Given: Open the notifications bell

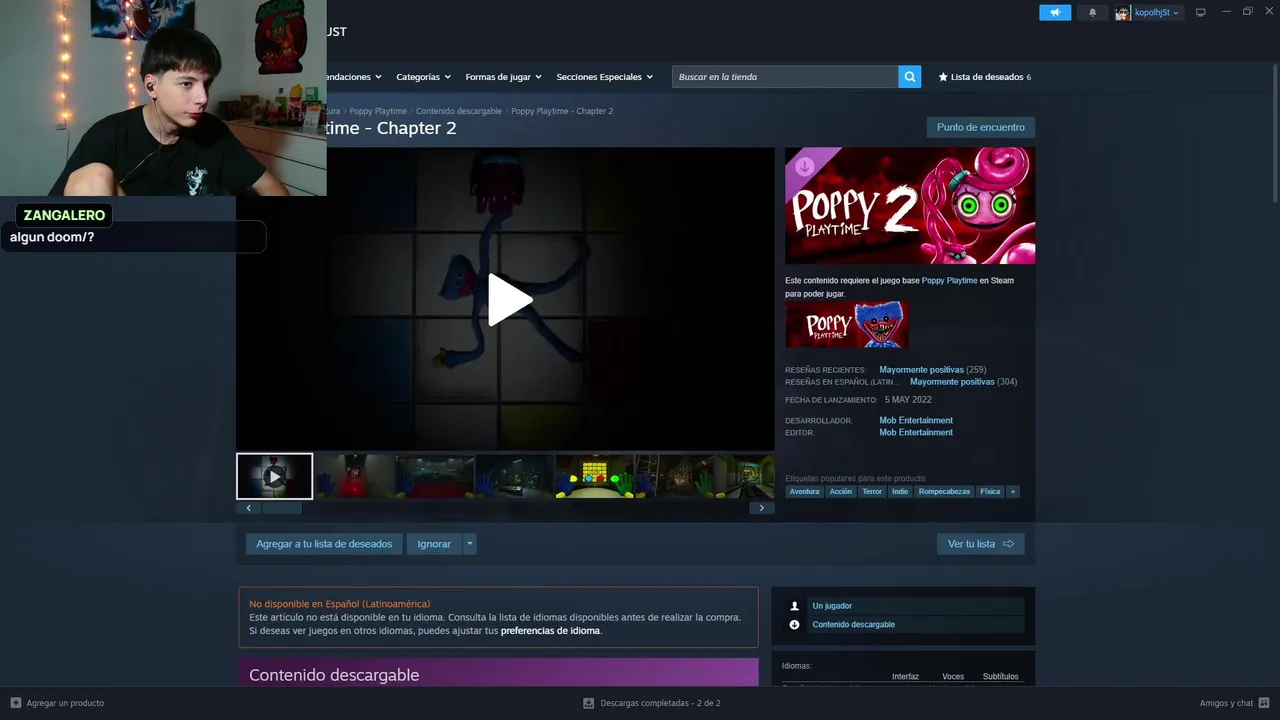Looking at the screenshot, I should [x=1092, y=12].
